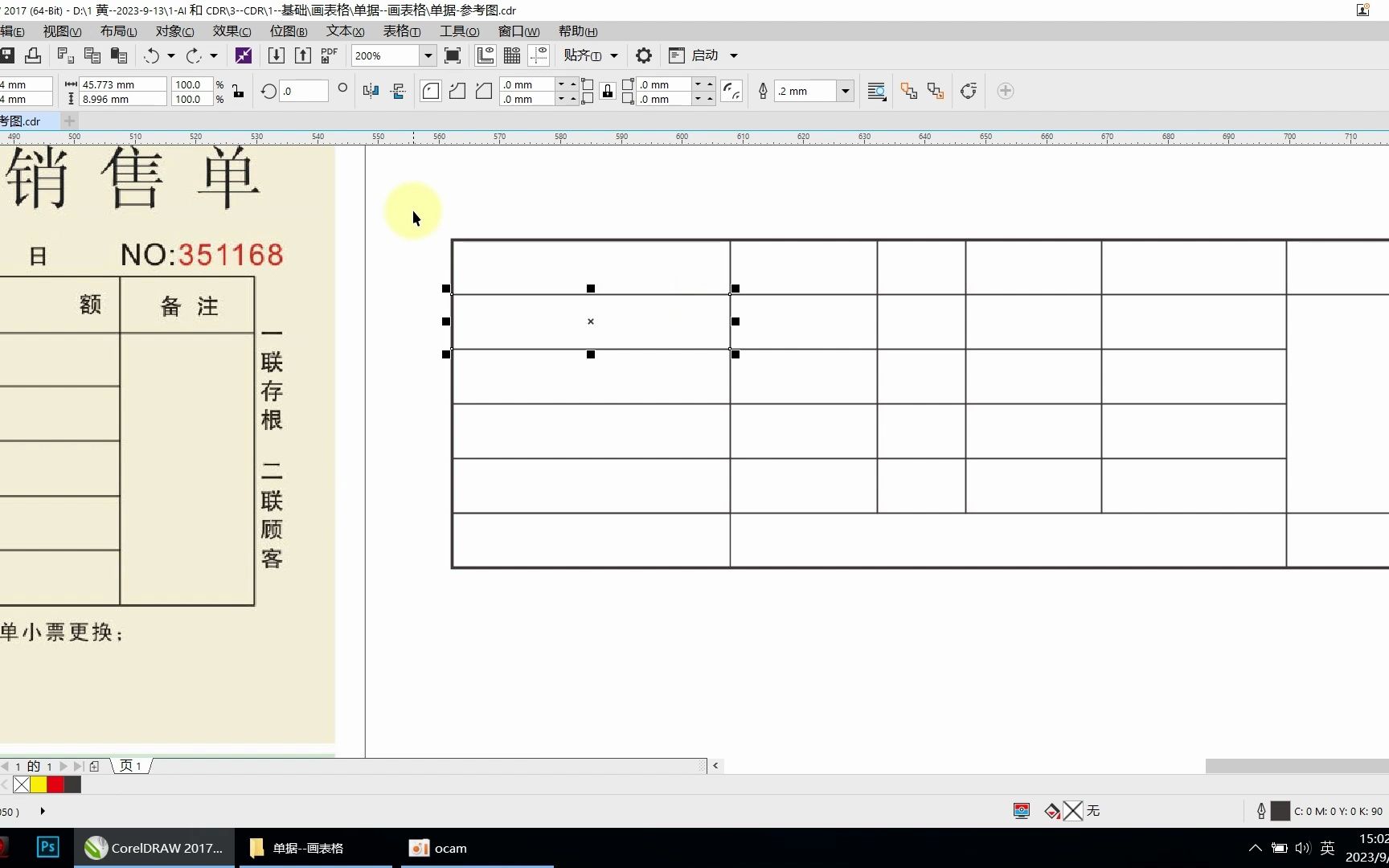The width and height of the screenshot is (1389, 868).
Task: Click the Export icon
Action: (303, 55)
